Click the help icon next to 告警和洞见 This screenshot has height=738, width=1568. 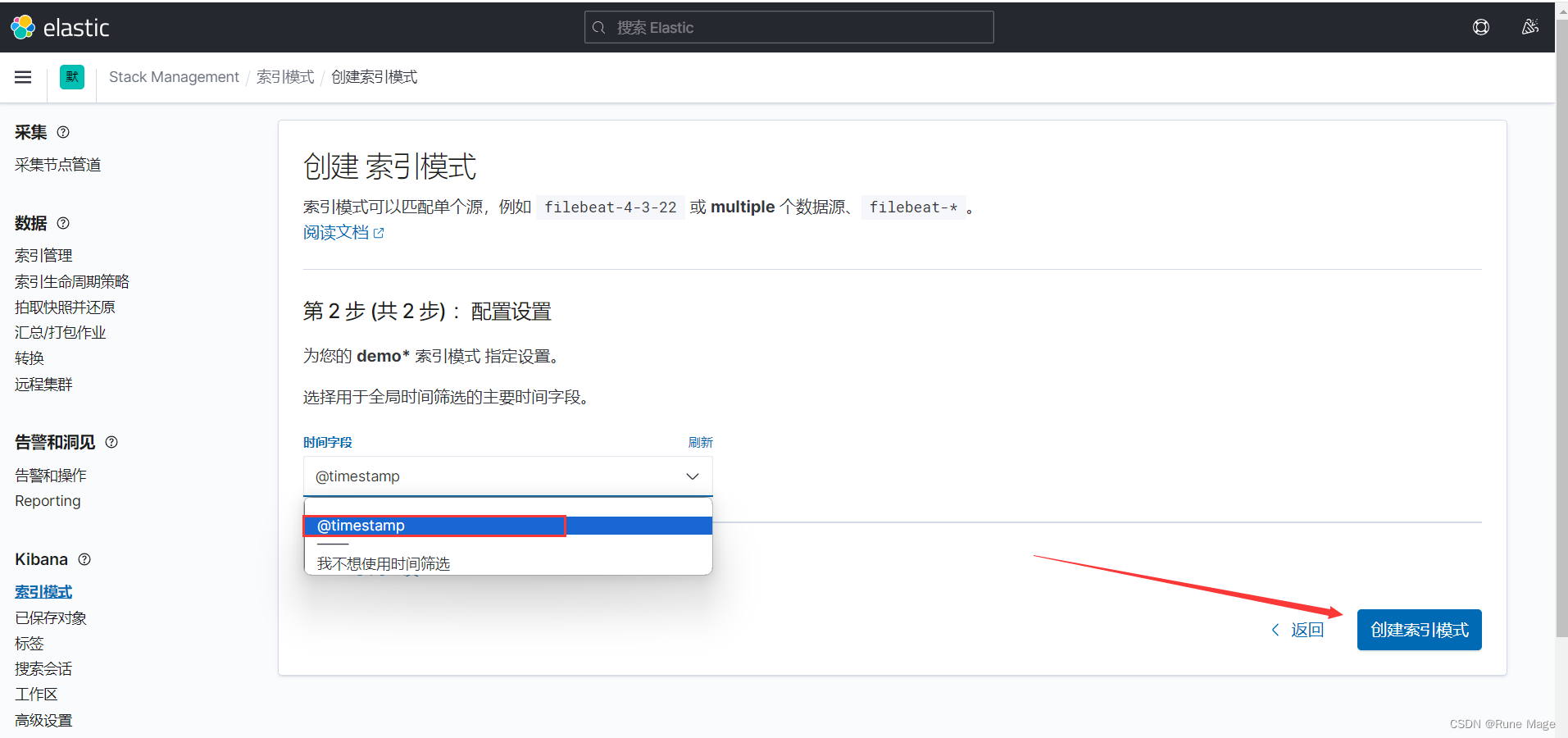[x=111, y=442]
